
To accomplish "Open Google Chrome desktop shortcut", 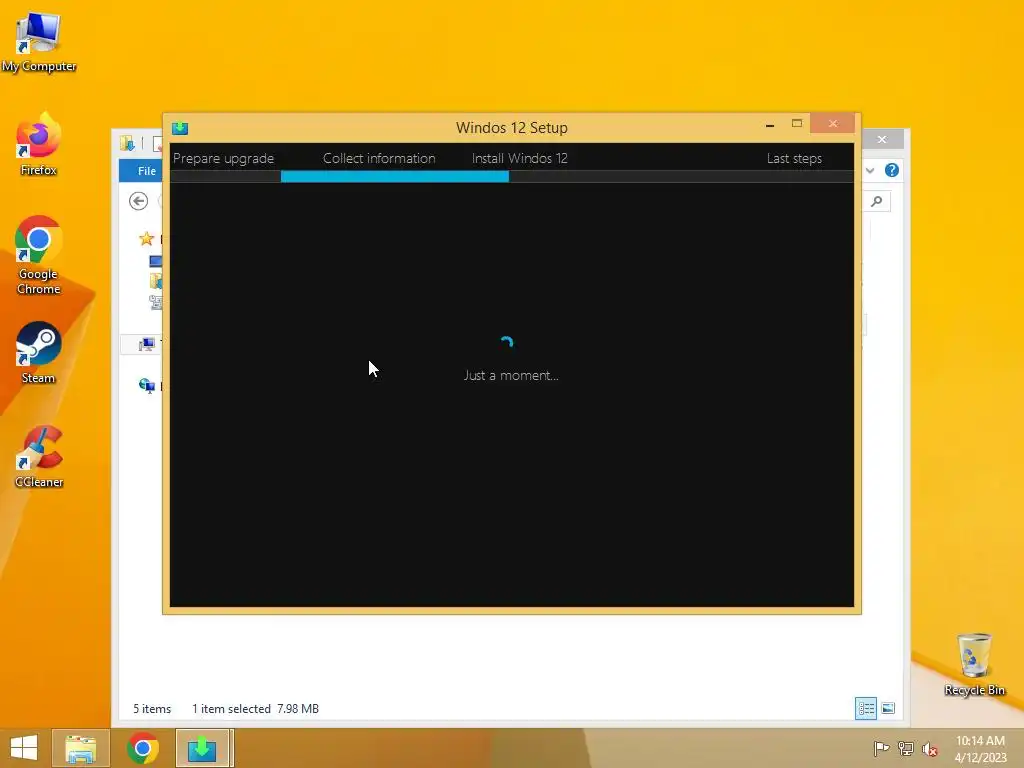I will pos(39,255).
